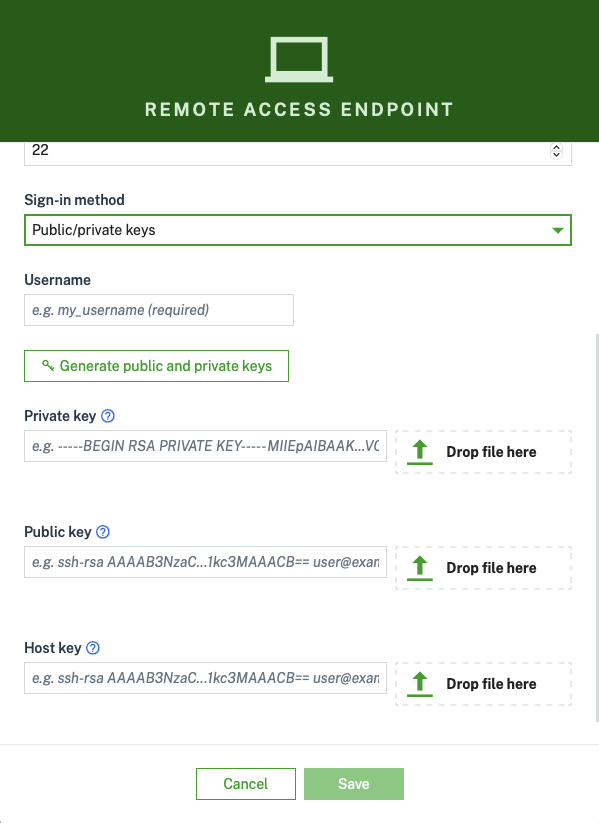Image resolution: width=599 pixels, height=823 pixels.
Task: Open the Public key help tooltip icon
Action: pyautogui.click(x=102, y=532)
